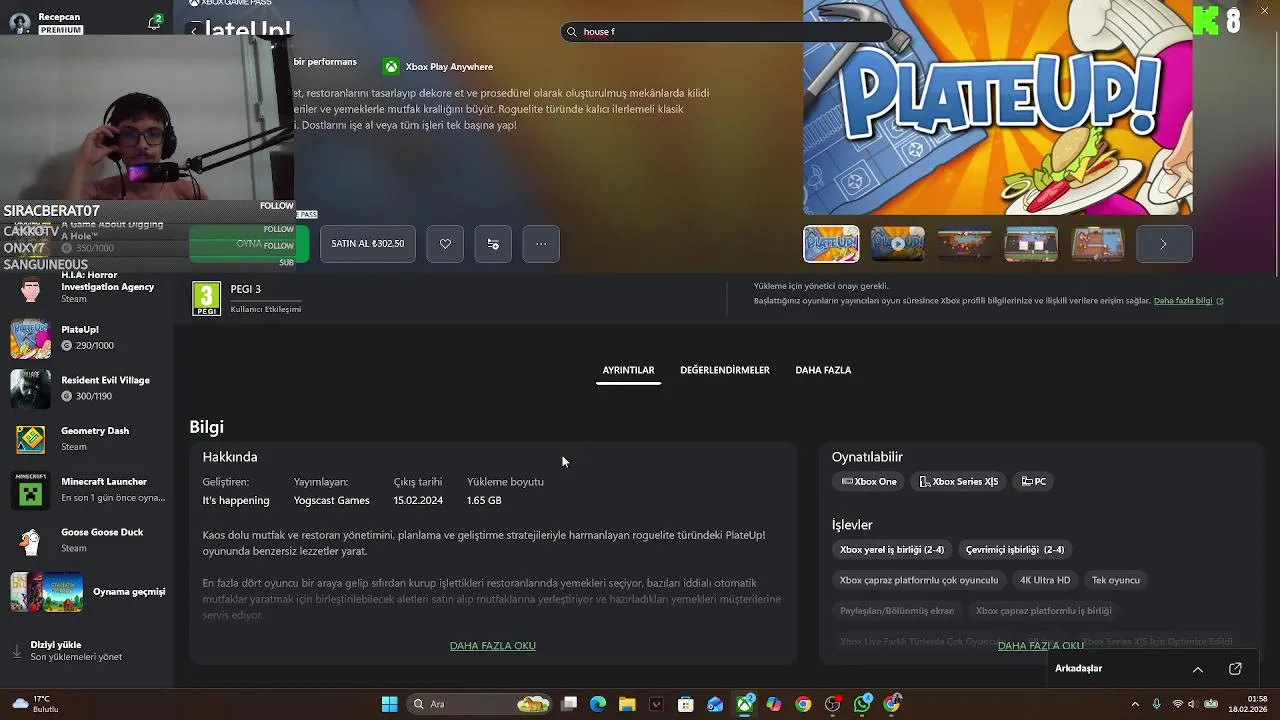This screenshot has width=1280, height=720.
Task: Open WhatsApp from the taskbar
Action: [862, 704]
